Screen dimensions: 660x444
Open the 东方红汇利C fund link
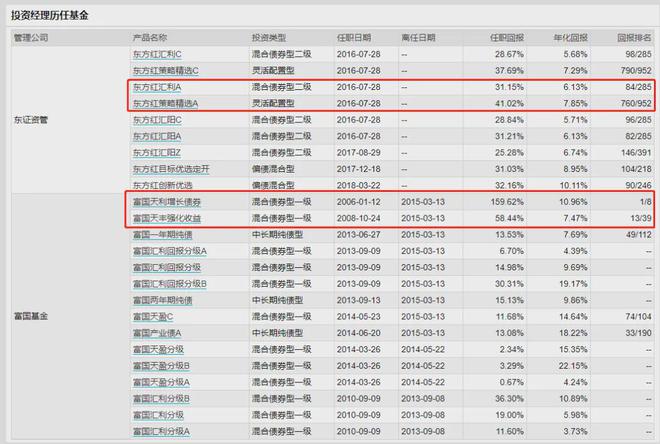pyautogui.click(x=157, y=54)
